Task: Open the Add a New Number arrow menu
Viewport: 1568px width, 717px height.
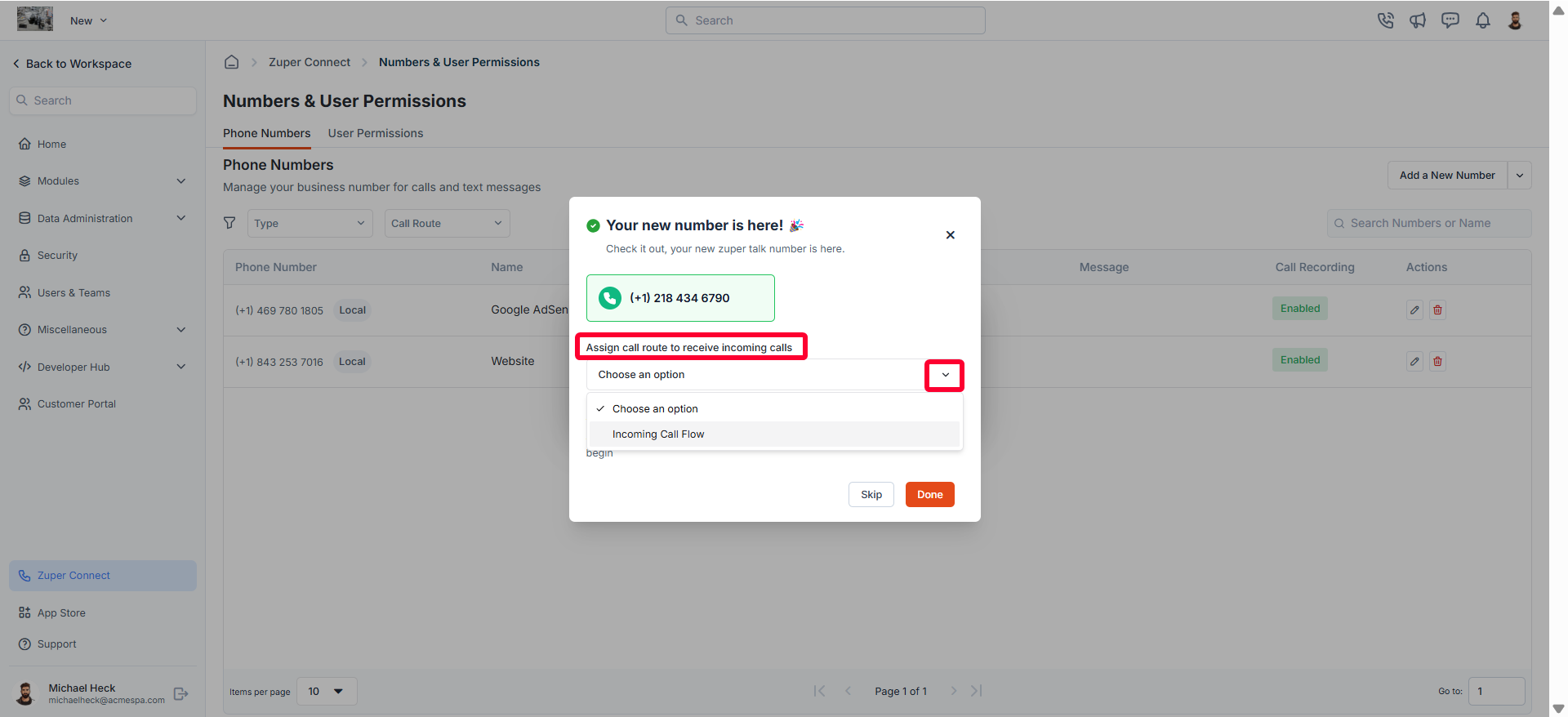Action: pos(1520,176)
